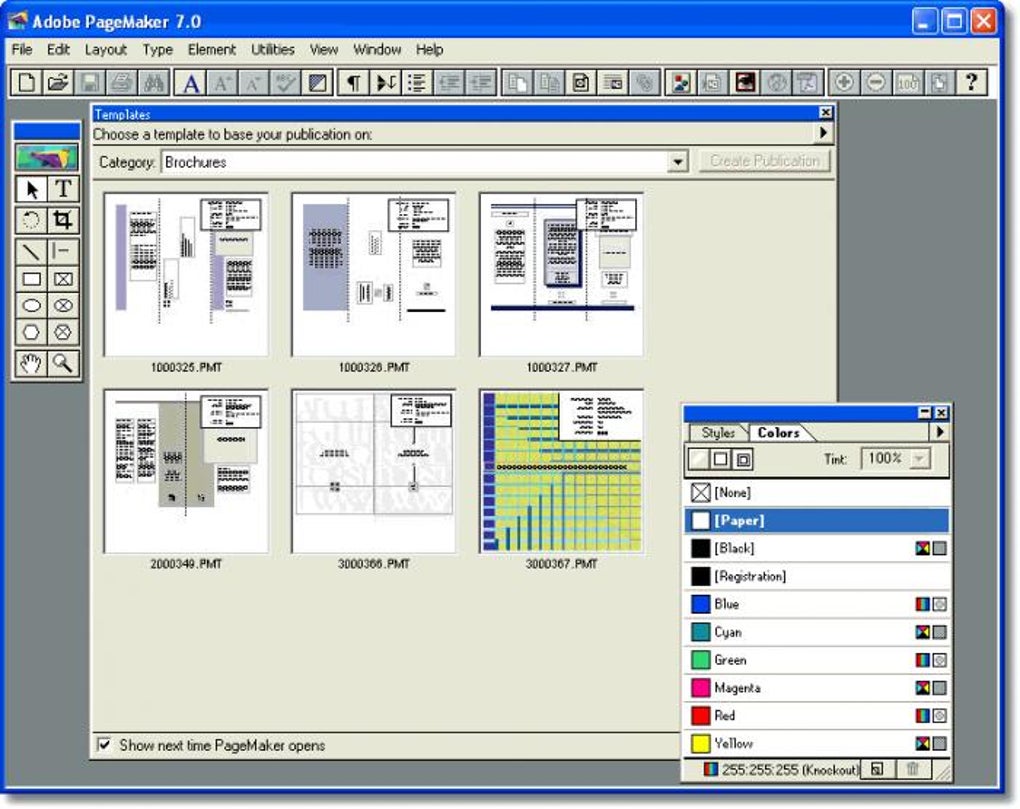Toggle the Fill button in Colors palette

[699, 459]
